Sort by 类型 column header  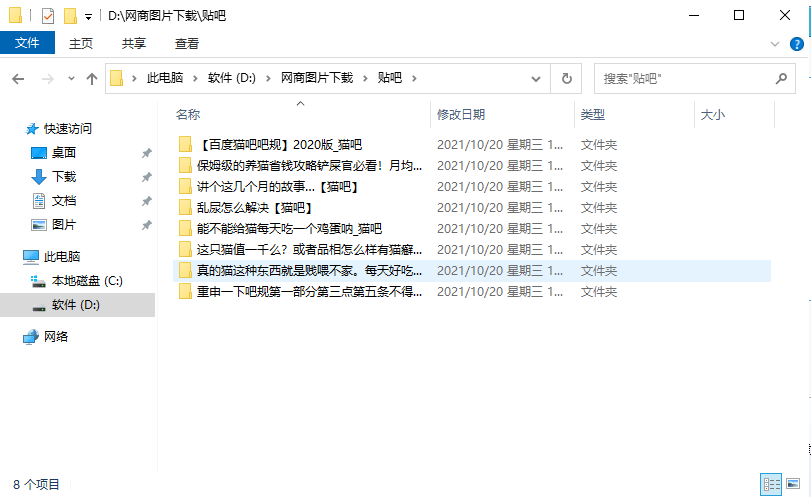(x=593, y=114)
